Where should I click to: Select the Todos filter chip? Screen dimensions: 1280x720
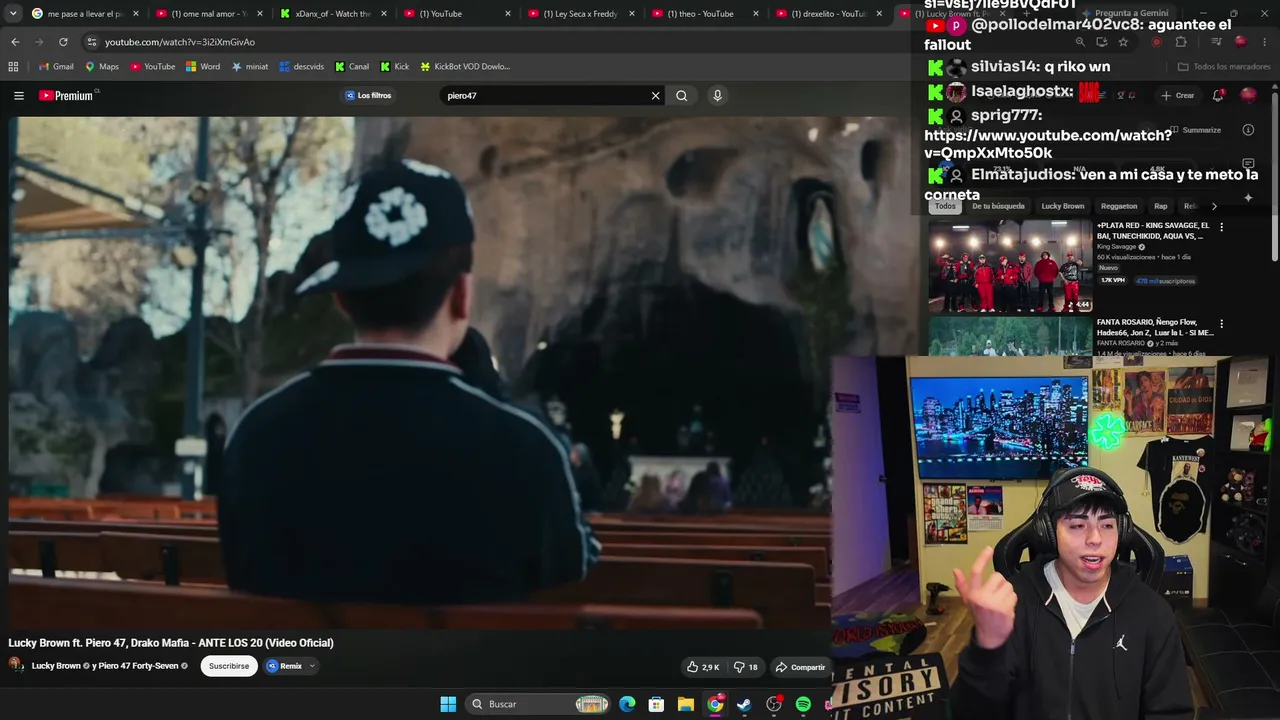[945, 206]
